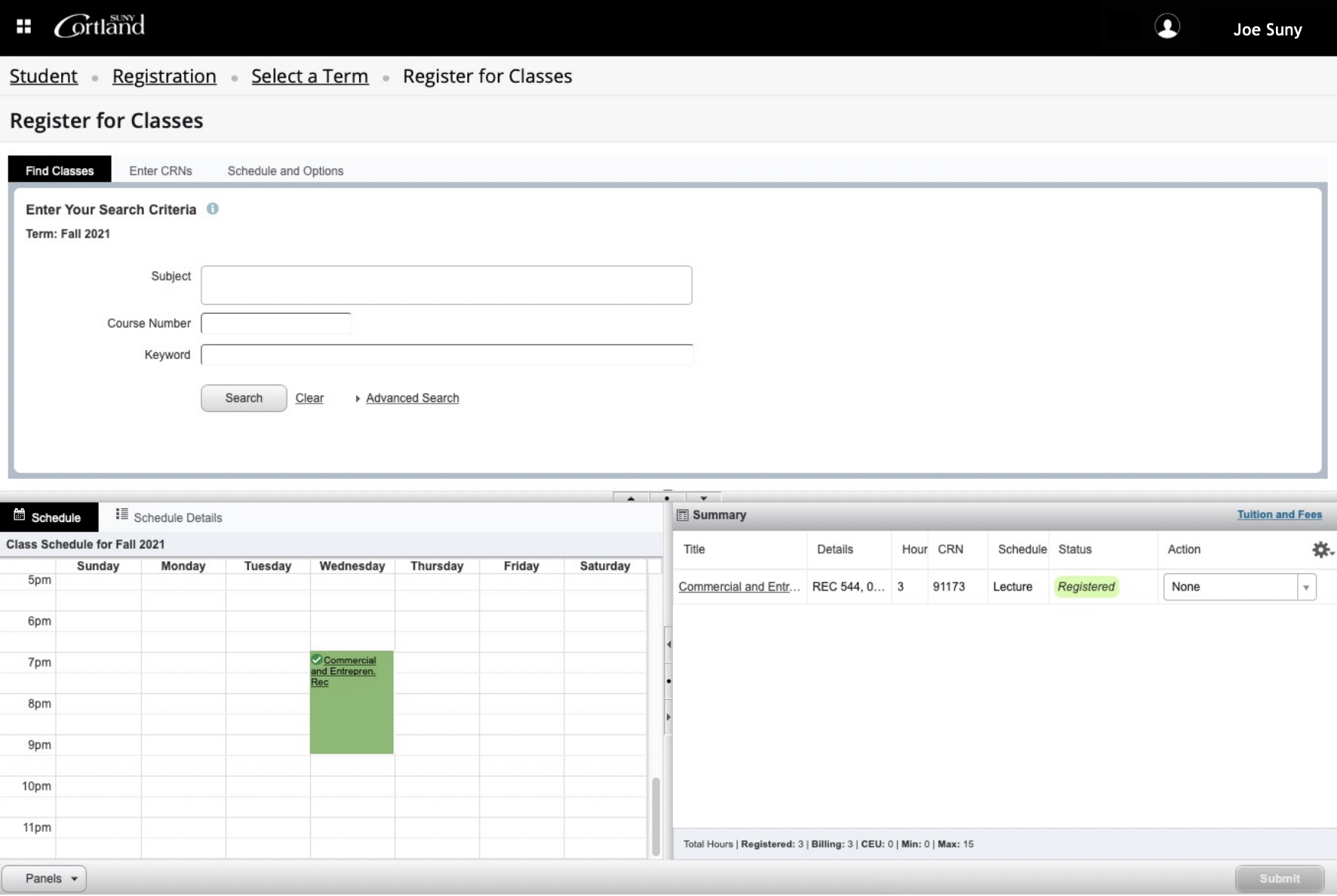
Task: Click the calendar icon on the Schedule tab
Action: [18, 516]
